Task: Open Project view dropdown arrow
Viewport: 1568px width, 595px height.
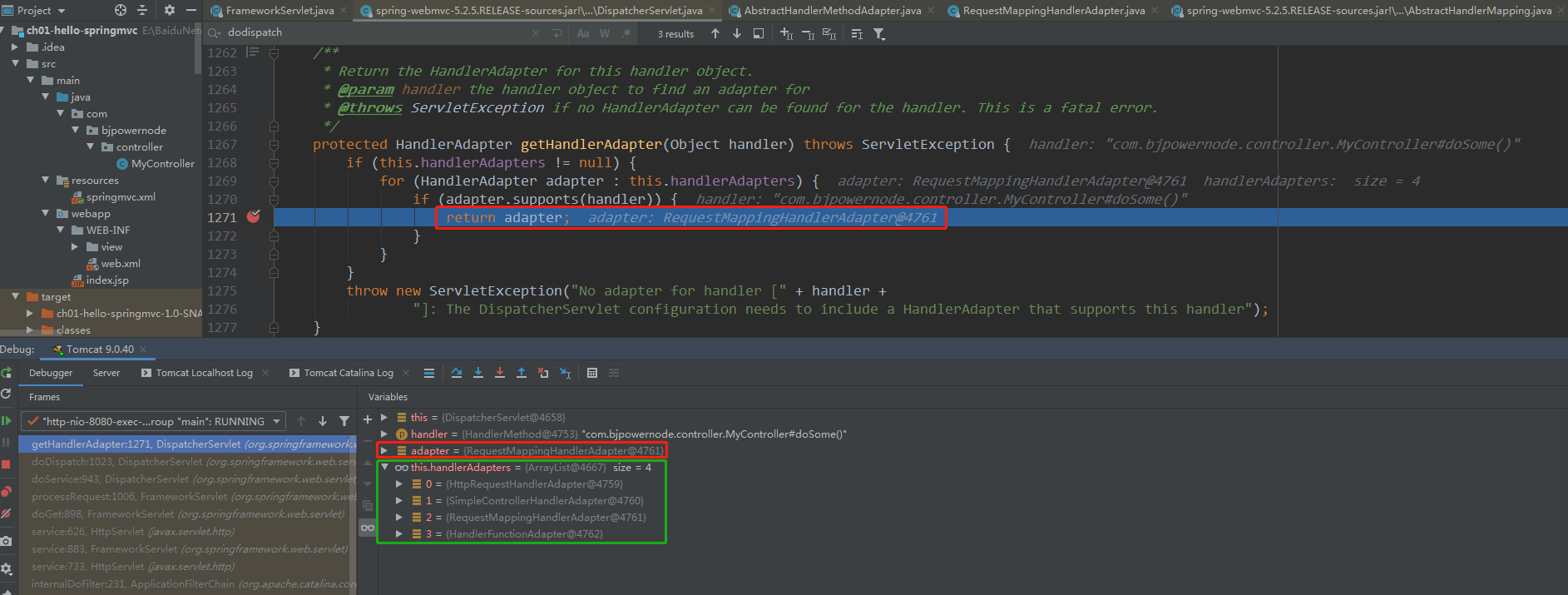Action: (x=62, y=11)
